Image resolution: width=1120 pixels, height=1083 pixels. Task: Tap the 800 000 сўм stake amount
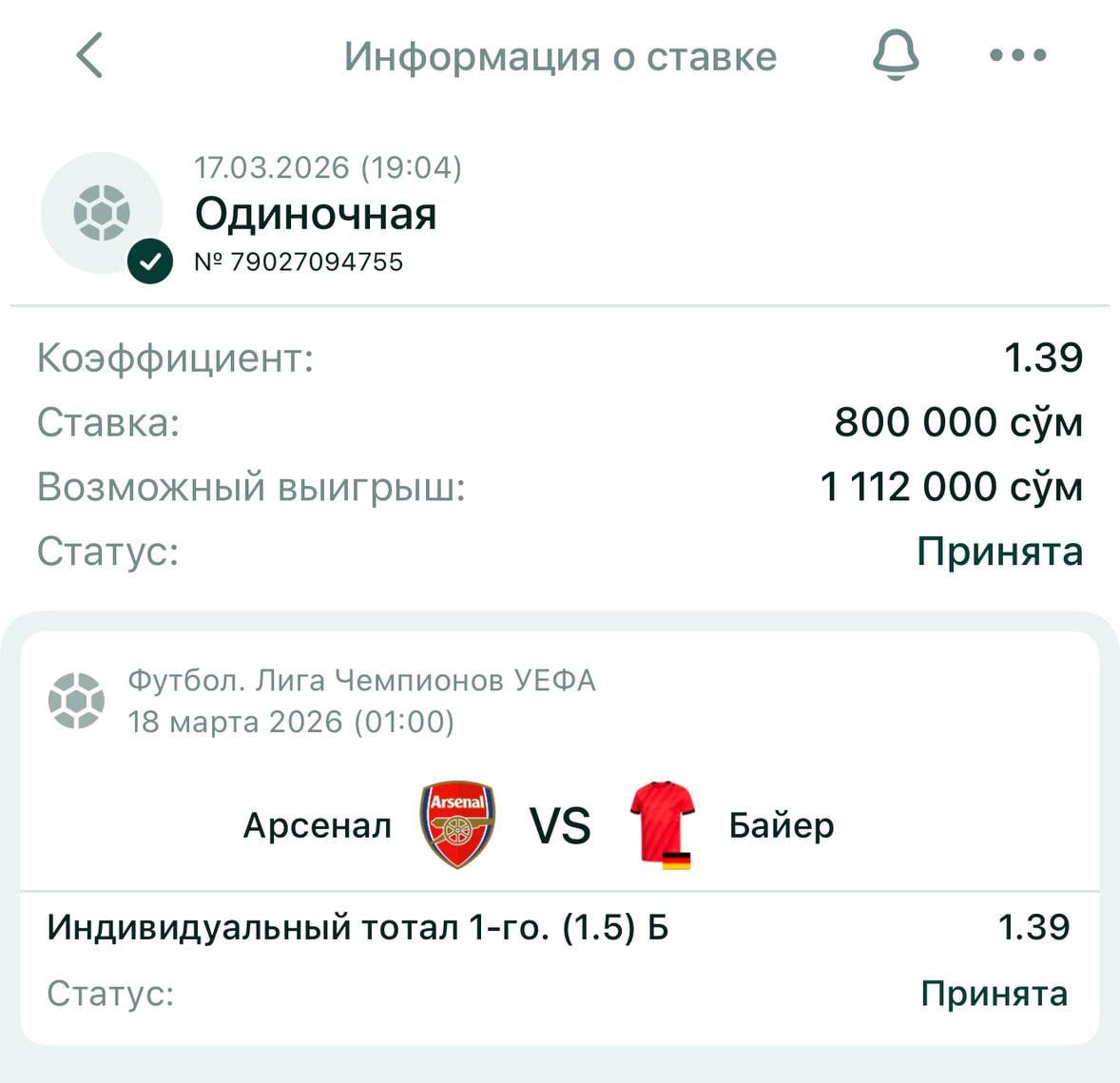pos(958,422)
